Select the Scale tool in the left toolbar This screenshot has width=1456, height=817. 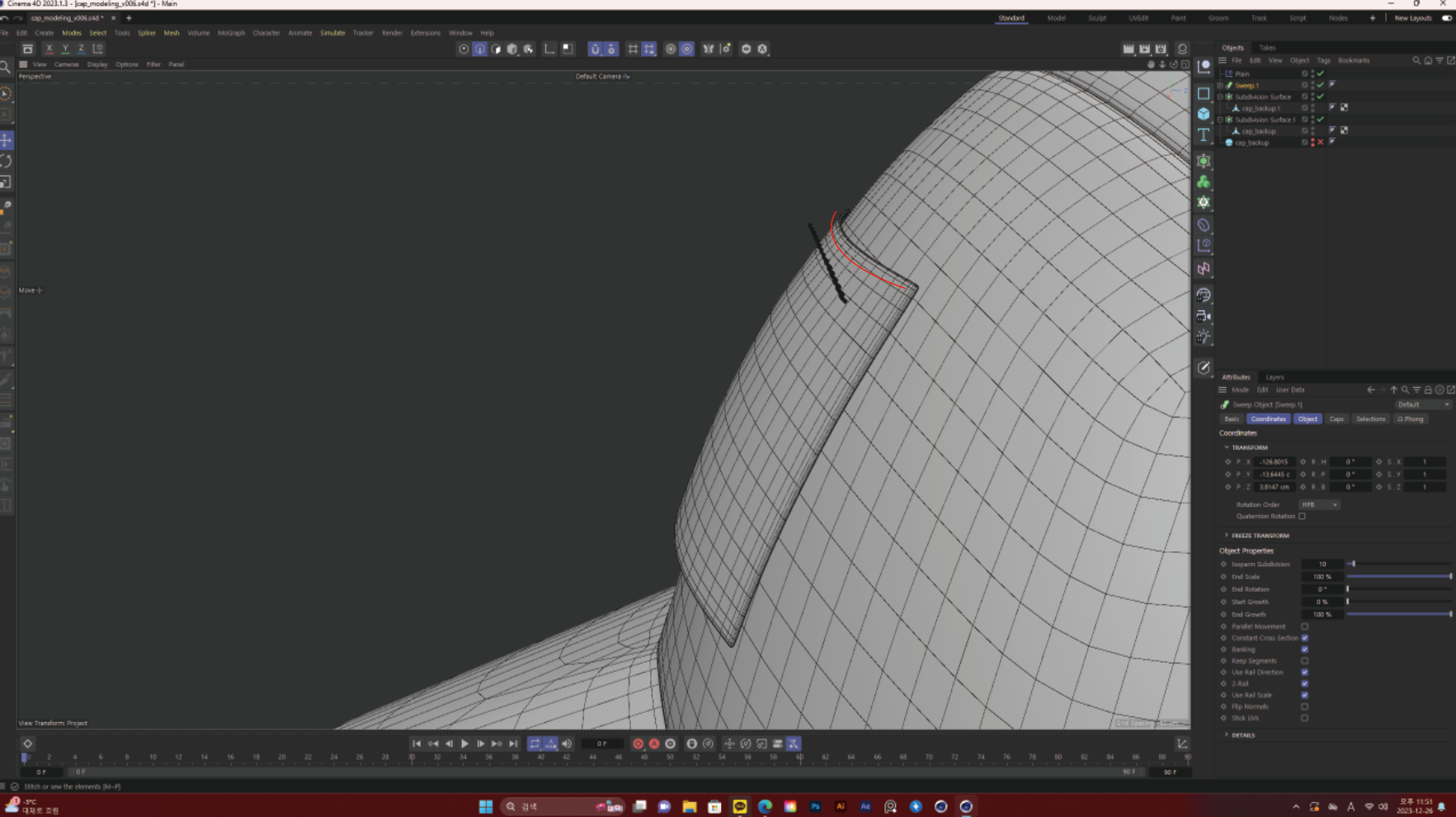click(x=7, y=182)
